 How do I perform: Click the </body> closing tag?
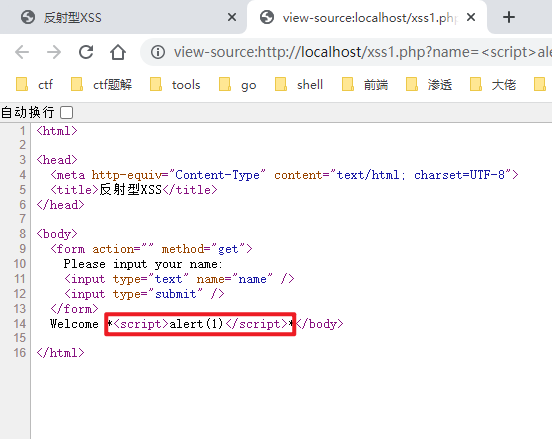coord(319,324)
